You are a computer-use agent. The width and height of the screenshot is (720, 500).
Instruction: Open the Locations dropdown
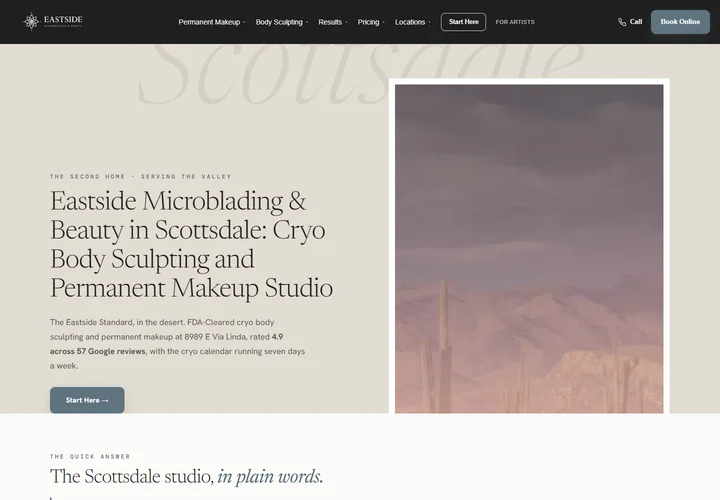pyautogui.click(x=412, y=22)
